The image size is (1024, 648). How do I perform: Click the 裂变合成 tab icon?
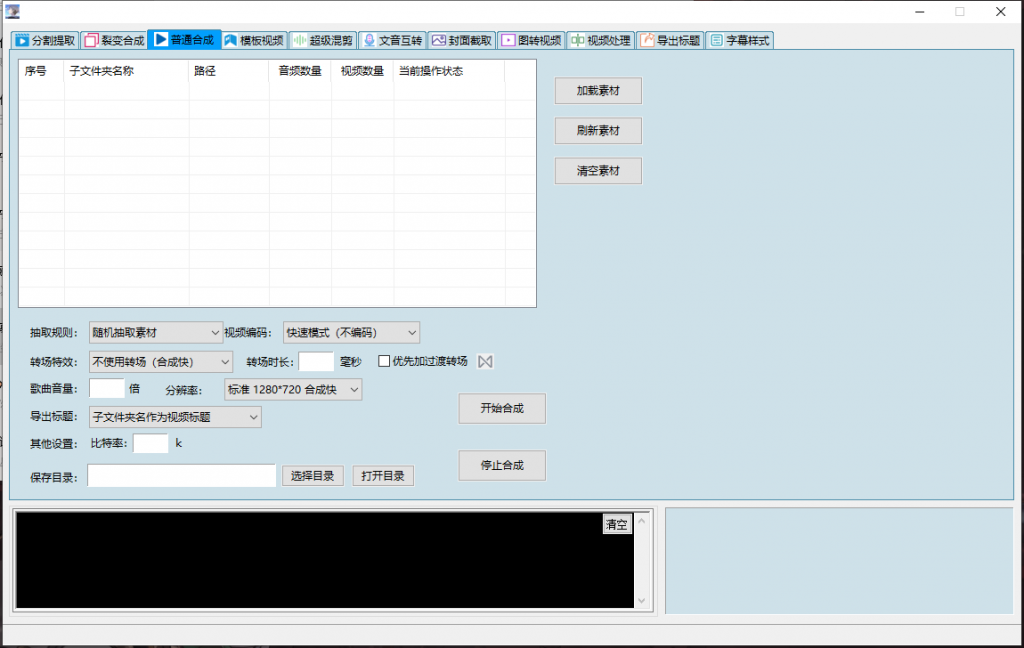click(91, 41)
